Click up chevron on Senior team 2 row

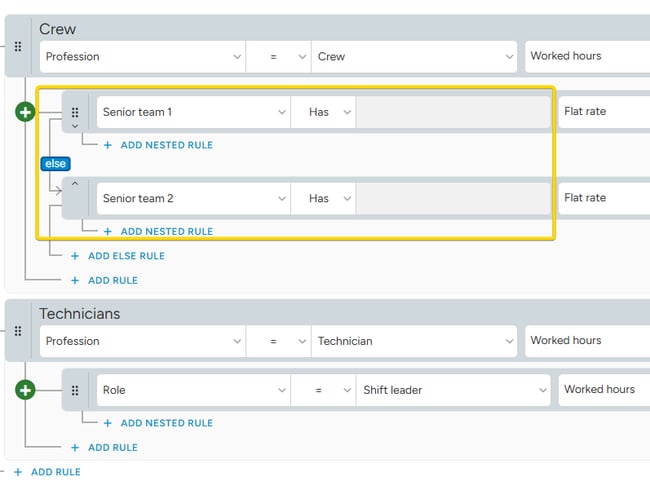pos(74,184)
